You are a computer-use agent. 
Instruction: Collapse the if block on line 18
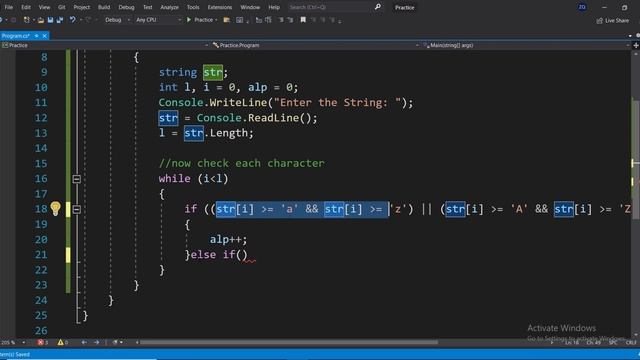pos(76,209)
